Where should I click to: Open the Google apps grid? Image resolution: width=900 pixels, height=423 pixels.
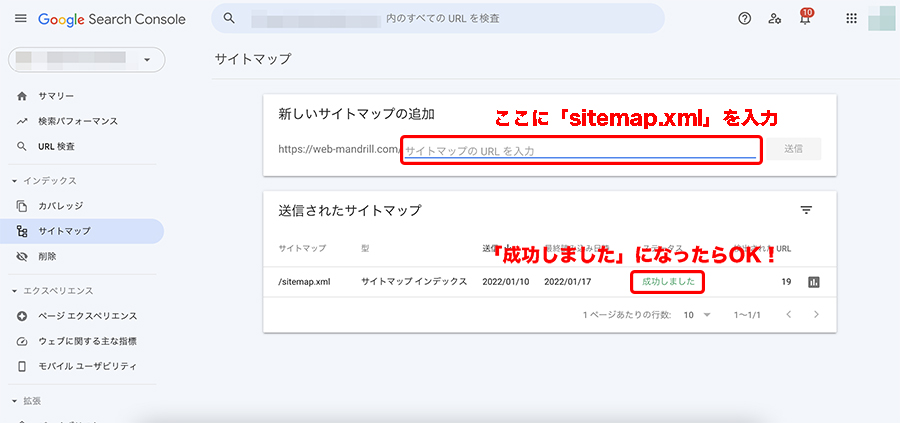click(852, 19)
